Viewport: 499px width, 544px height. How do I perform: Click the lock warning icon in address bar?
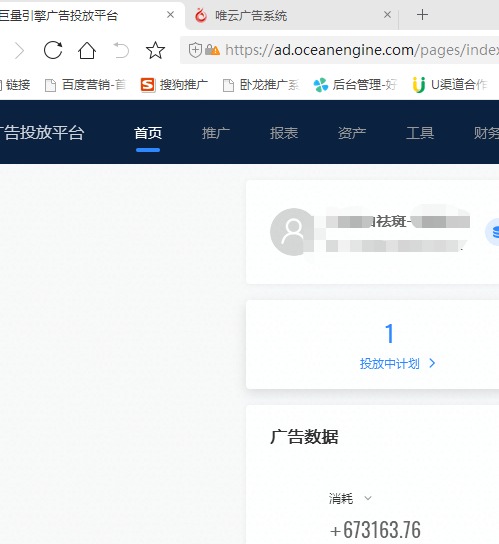(212, 50)
